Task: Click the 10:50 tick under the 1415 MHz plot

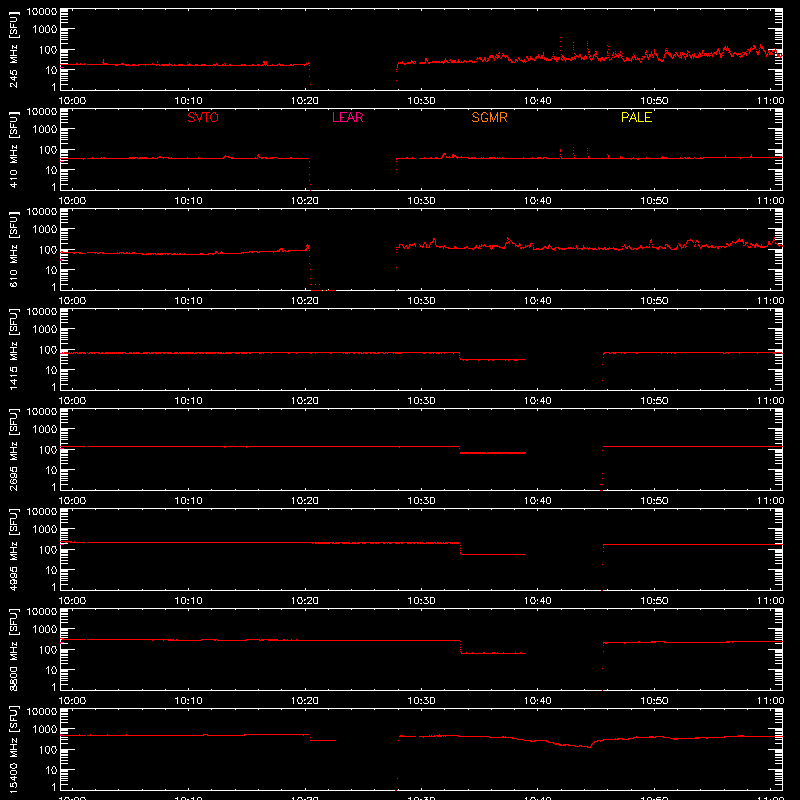Action: (x=654, y=401)
